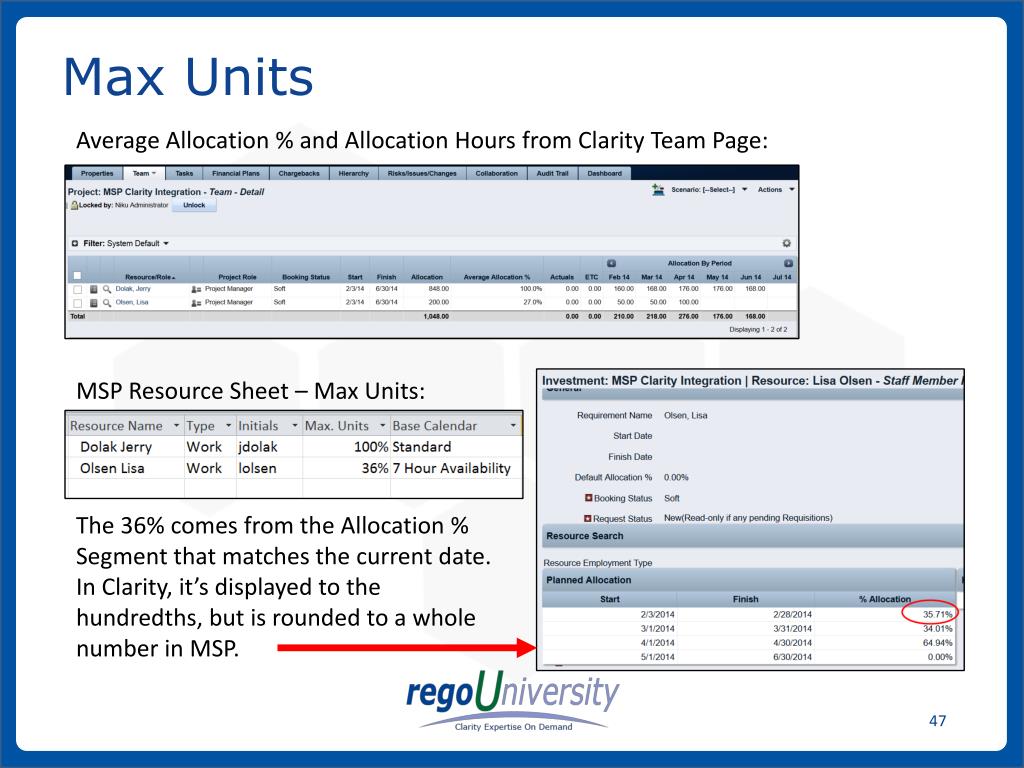Click the scenario icon beside Scenario select

(x=658, y=189)
